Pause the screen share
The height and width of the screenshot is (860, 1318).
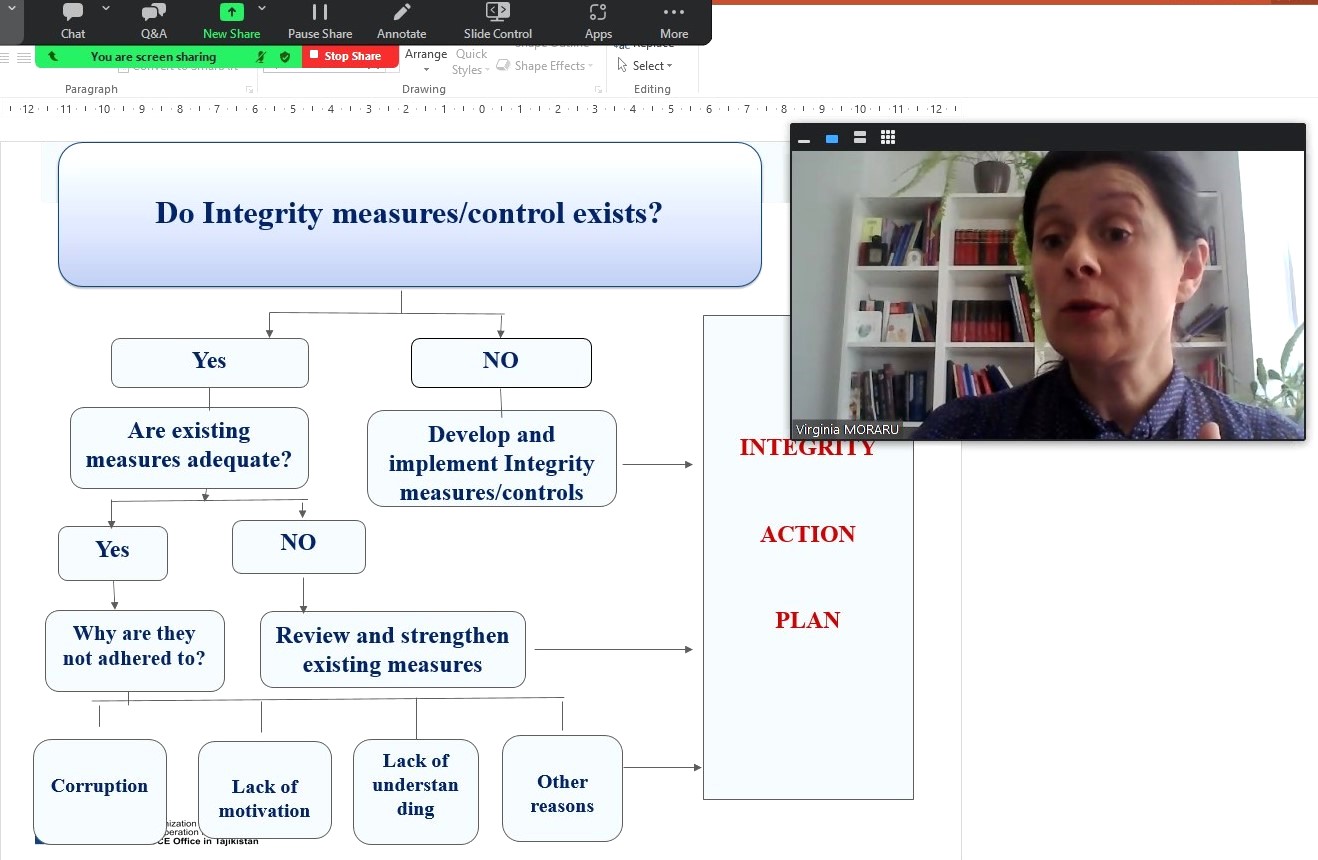click(x=320, y=21)
